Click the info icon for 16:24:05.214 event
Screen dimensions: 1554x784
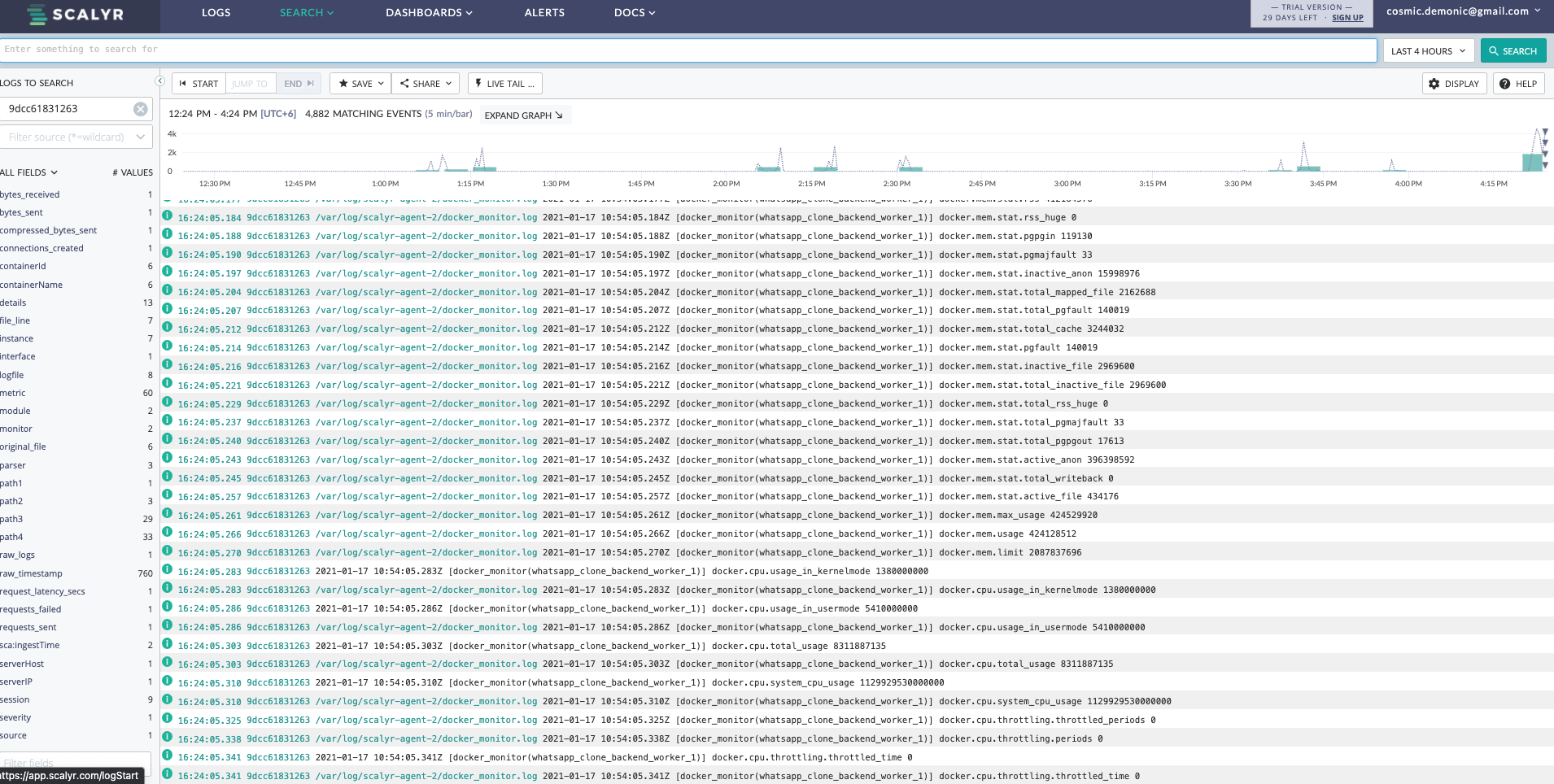[168, 346]
